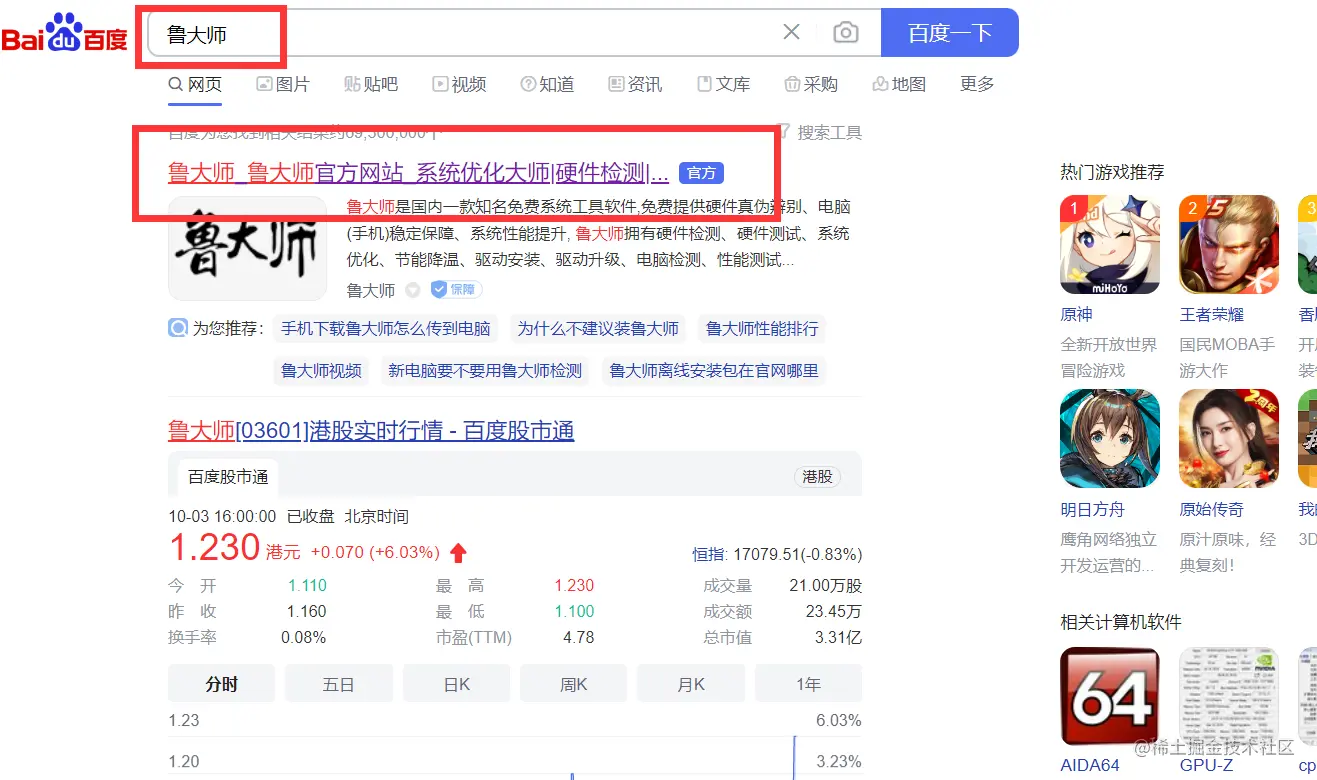Click the AIDA64 software icon
Screen dimensions: 1317x780
(x=1110, y=697)
